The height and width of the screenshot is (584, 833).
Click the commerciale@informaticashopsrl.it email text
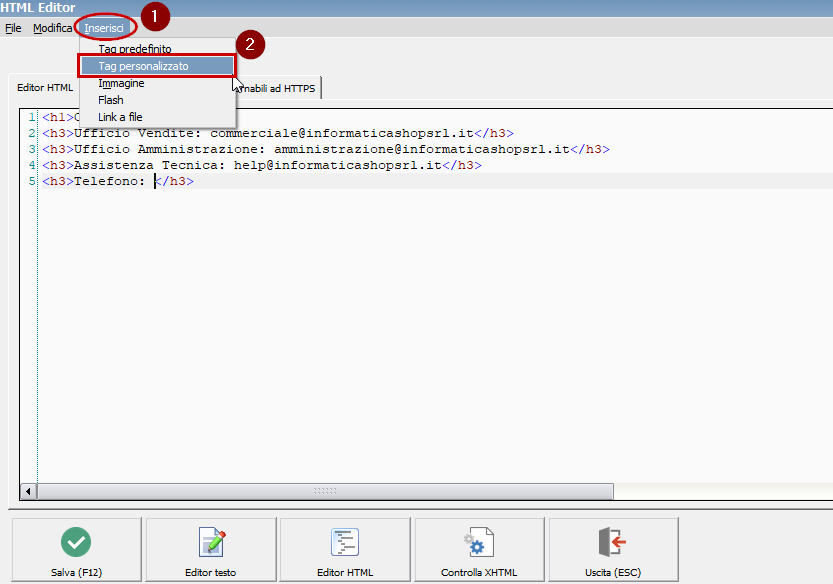pyautogui.click(x=342, y=133)
